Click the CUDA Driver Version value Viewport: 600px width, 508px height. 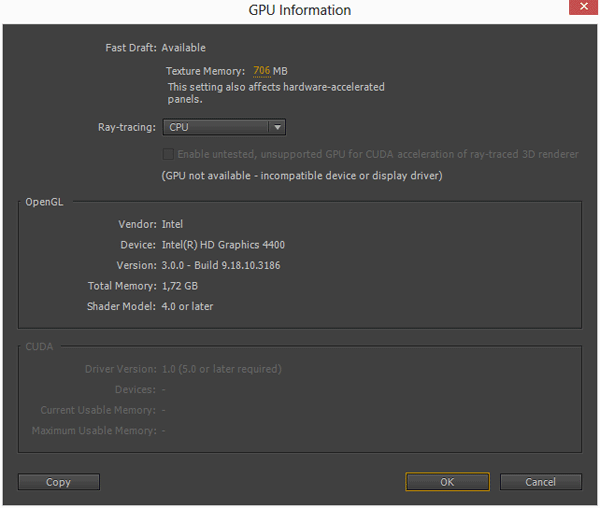pos(221,369)
